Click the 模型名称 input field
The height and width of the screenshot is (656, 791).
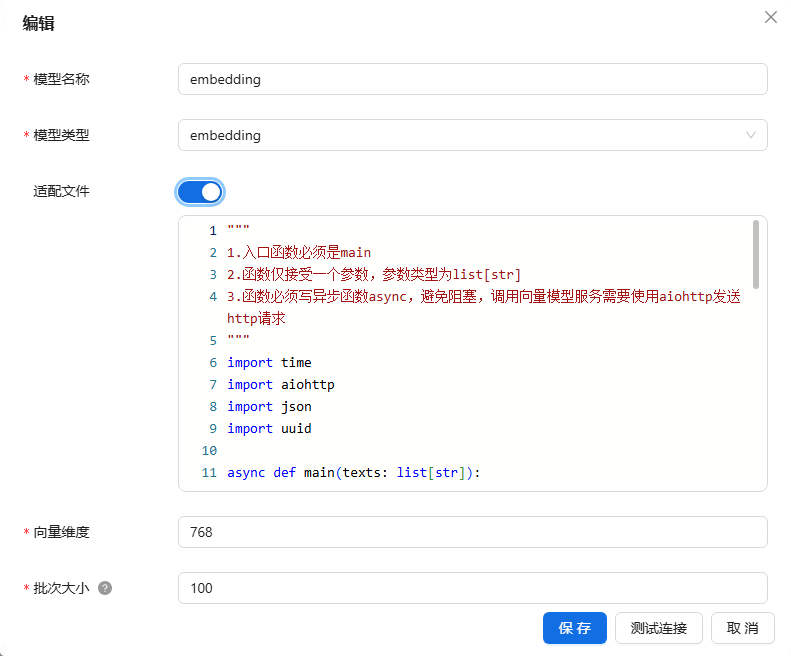point(472,79)
